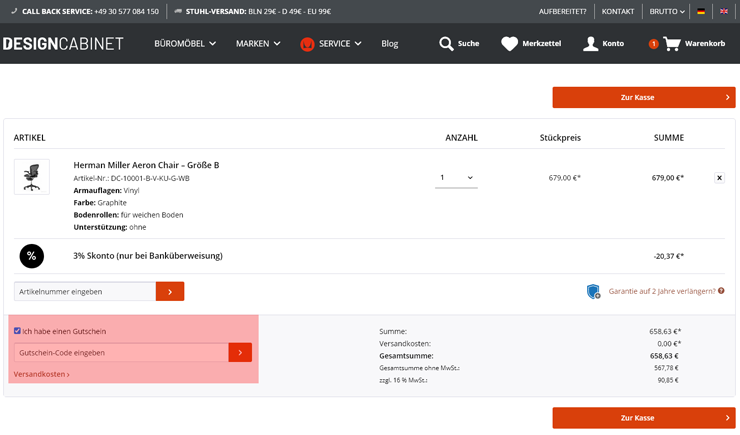Screen dimensions: 740x435
Task: Click Stuhl-Versand shipping info text
Action: pos(258,11)
